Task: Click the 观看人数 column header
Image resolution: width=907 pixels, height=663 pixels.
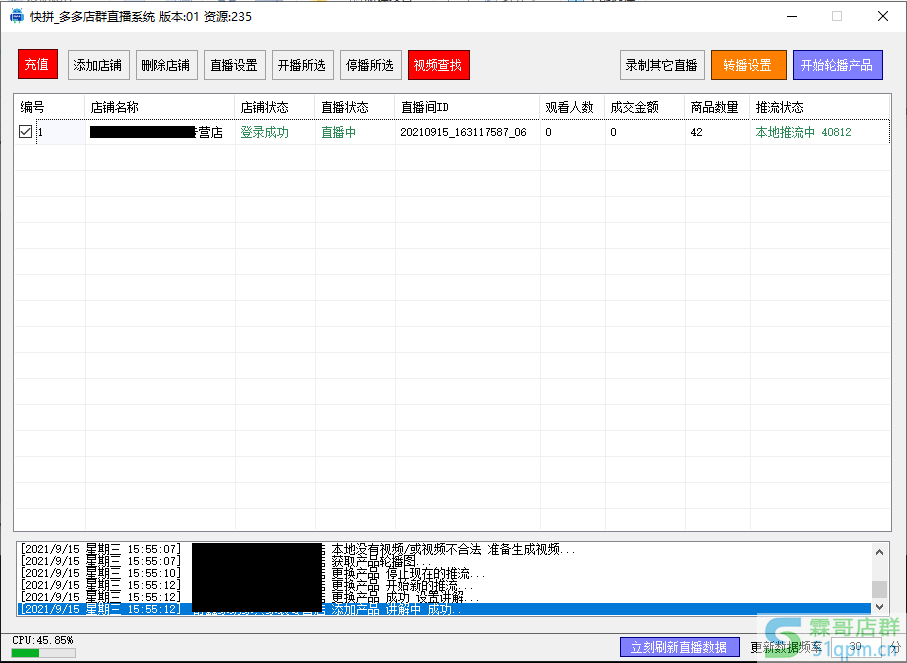Action: pyautogui.click(x=571, y=107)
